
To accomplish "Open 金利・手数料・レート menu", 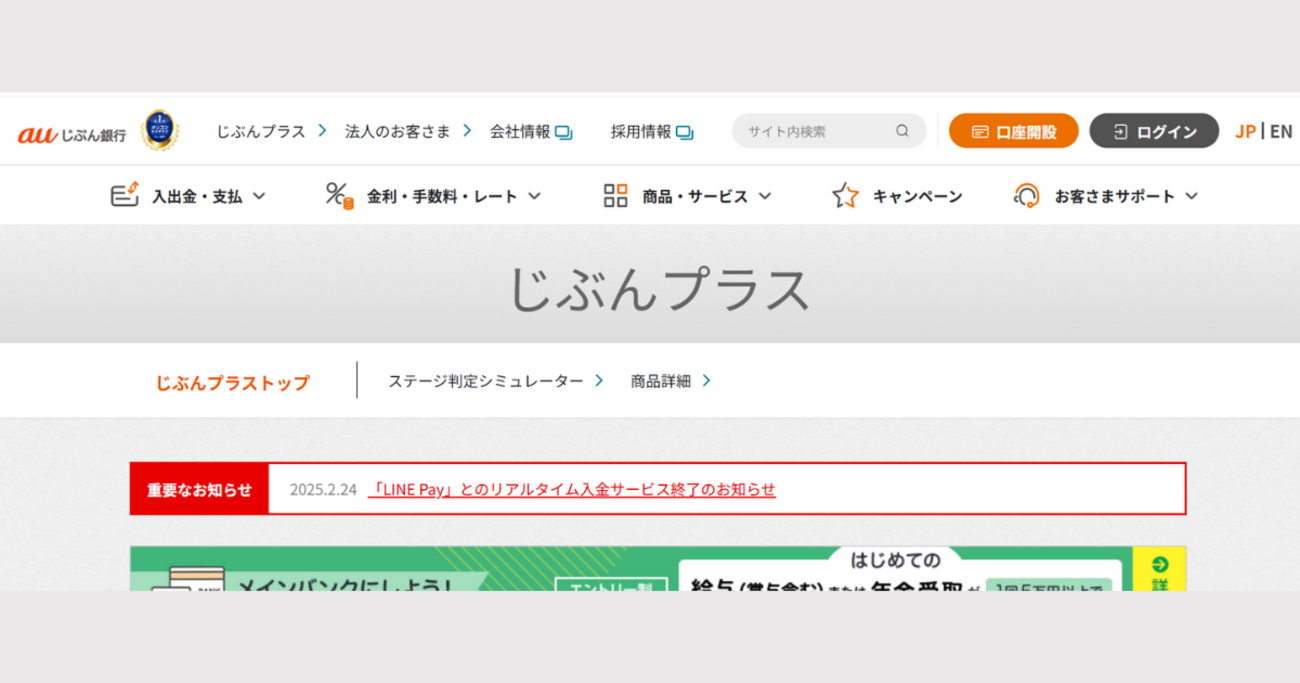I will click(x=442, y=196).
